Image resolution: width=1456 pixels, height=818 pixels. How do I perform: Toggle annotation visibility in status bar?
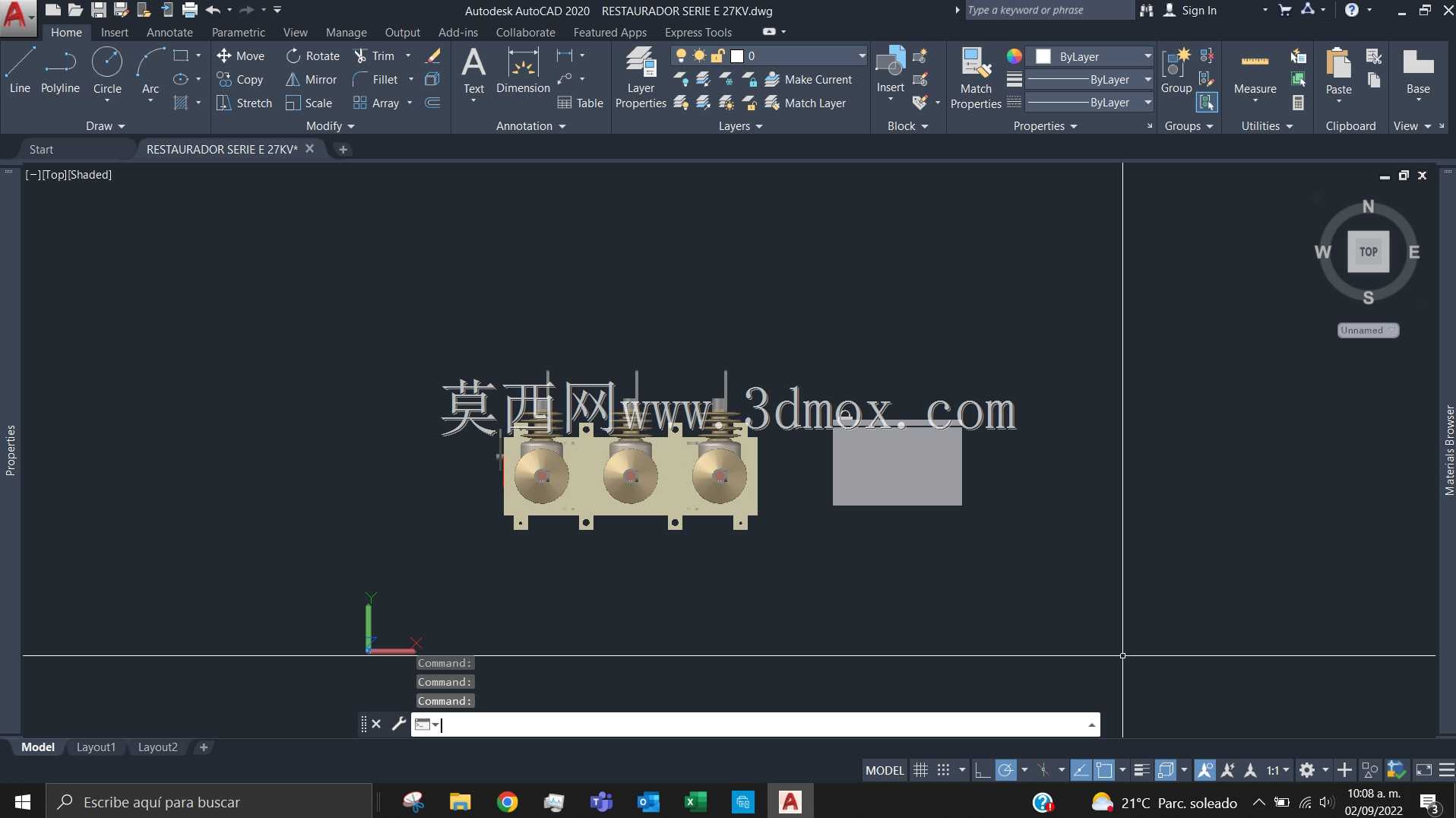coord(1204,770)
